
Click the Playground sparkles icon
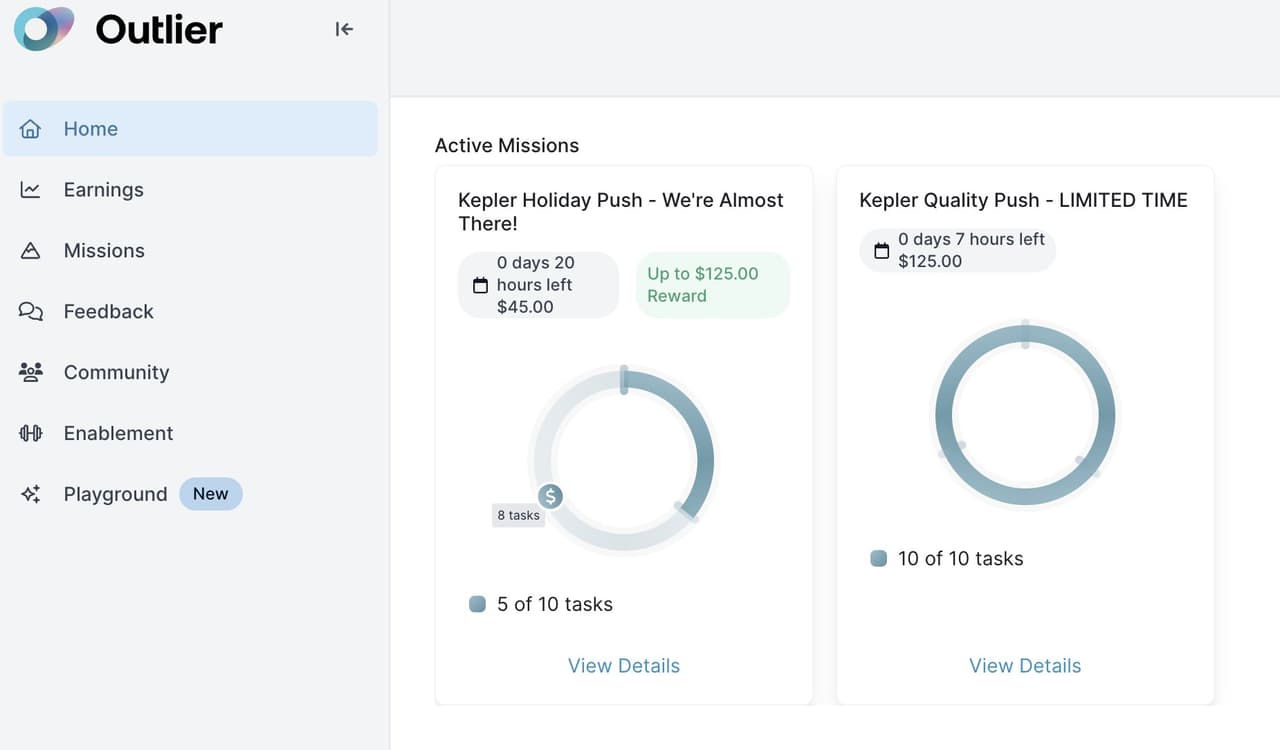31,494
